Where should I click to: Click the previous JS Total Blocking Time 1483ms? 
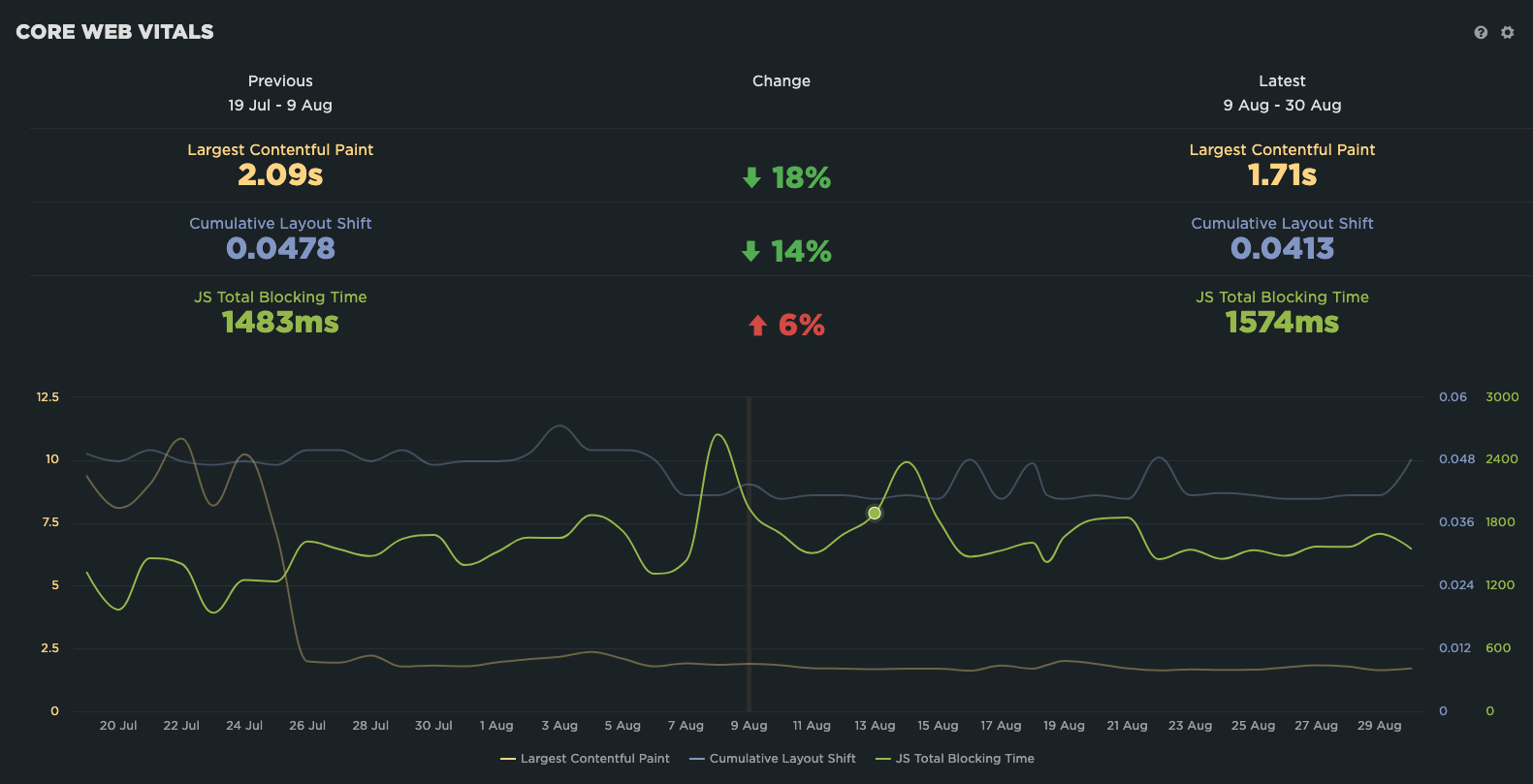point(280,323)
